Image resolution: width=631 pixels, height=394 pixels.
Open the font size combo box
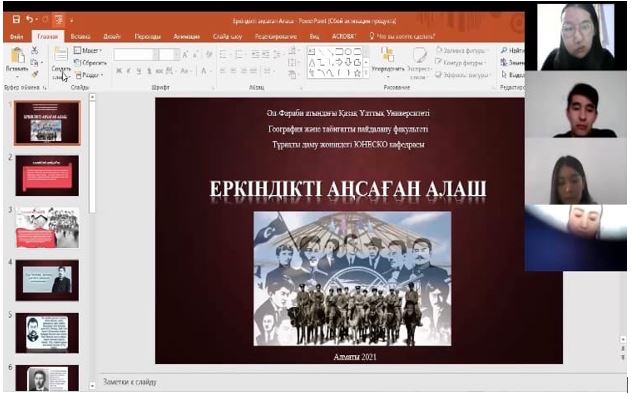pyautogui.click(x=169, y=55)
